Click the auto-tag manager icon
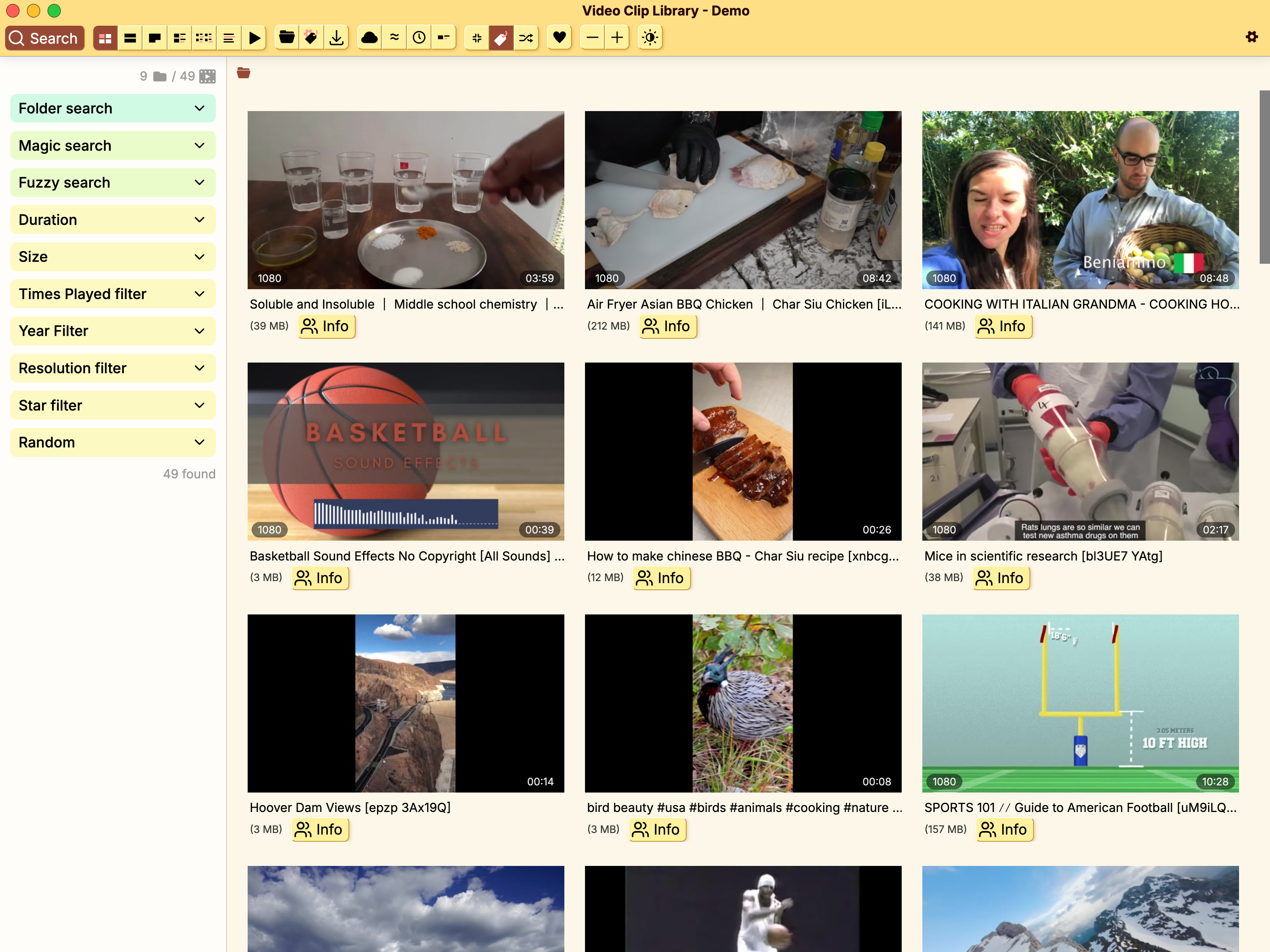 tap(311, 38)
